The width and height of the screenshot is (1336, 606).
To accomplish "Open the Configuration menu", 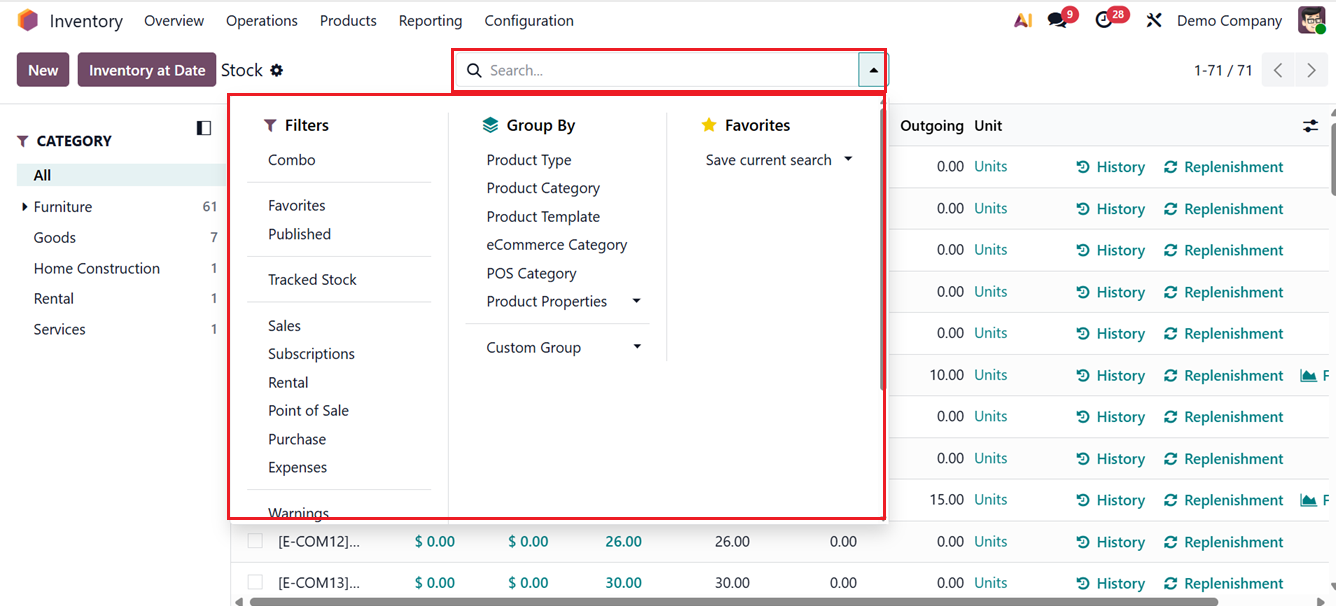I will [529, 21].
